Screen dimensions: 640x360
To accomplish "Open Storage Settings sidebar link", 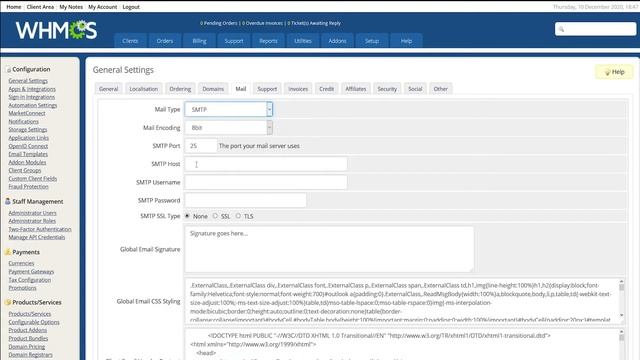I will (x=28, y=129).
